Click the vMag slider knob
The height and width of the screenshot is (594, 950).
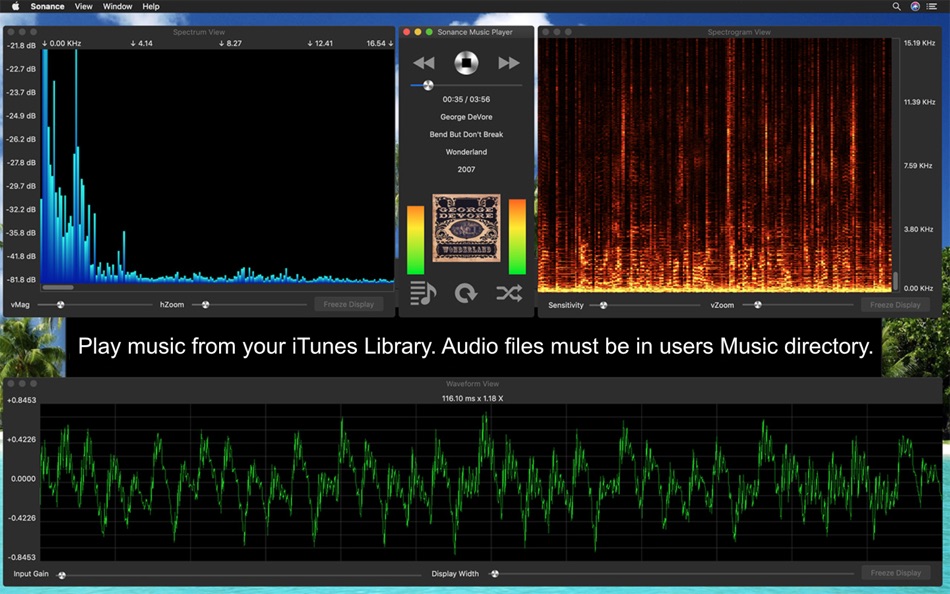(x=60, y=305)
